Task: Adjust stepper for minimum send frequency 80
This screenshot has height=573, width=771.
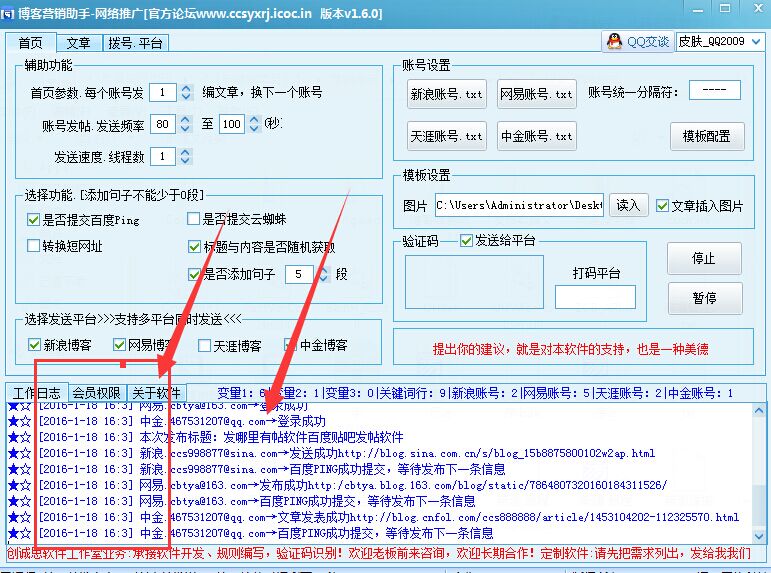Action: coord(185,124)
